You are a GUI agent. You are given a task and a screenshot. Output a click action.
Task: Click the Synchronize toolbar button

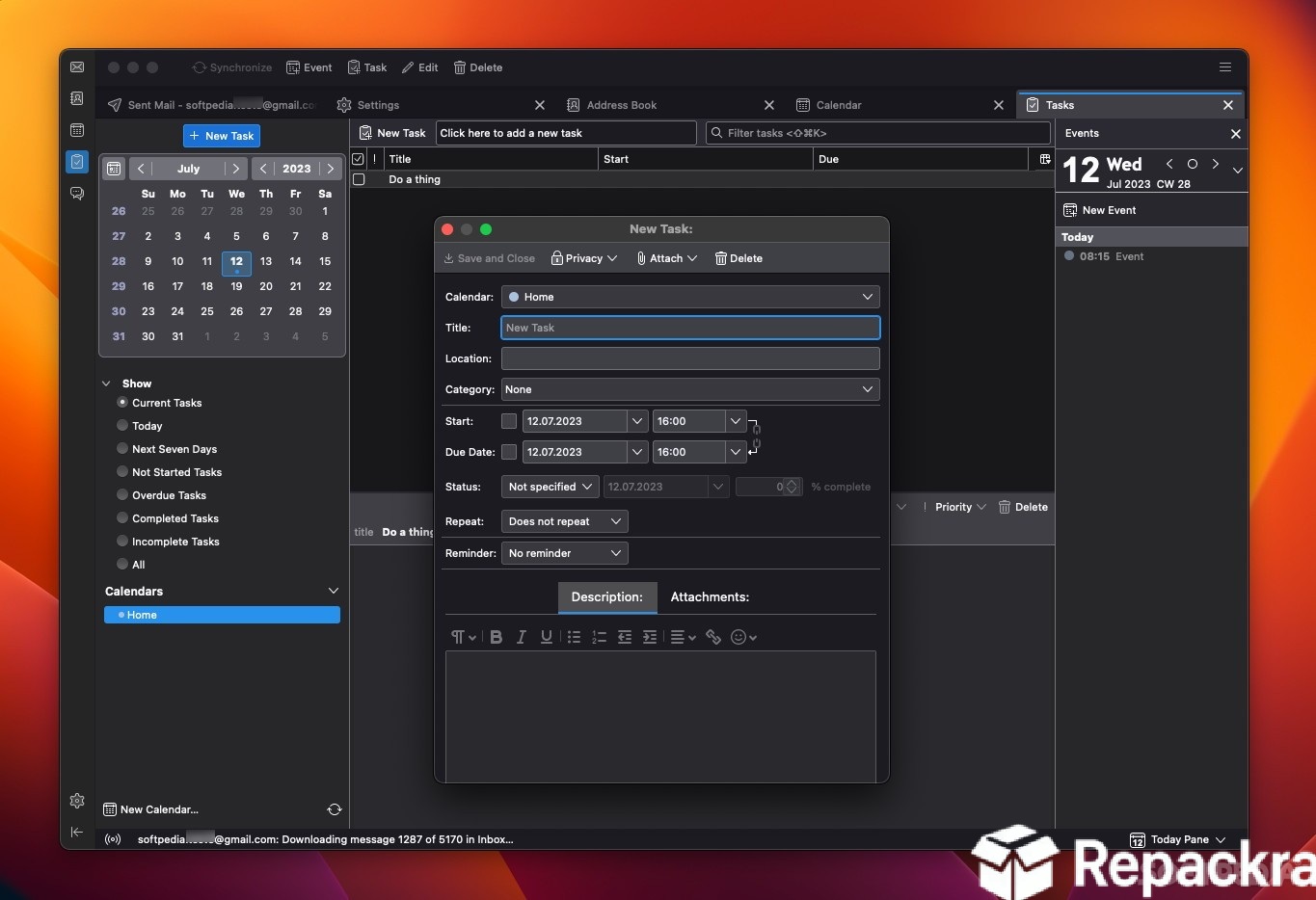[232, 67]
